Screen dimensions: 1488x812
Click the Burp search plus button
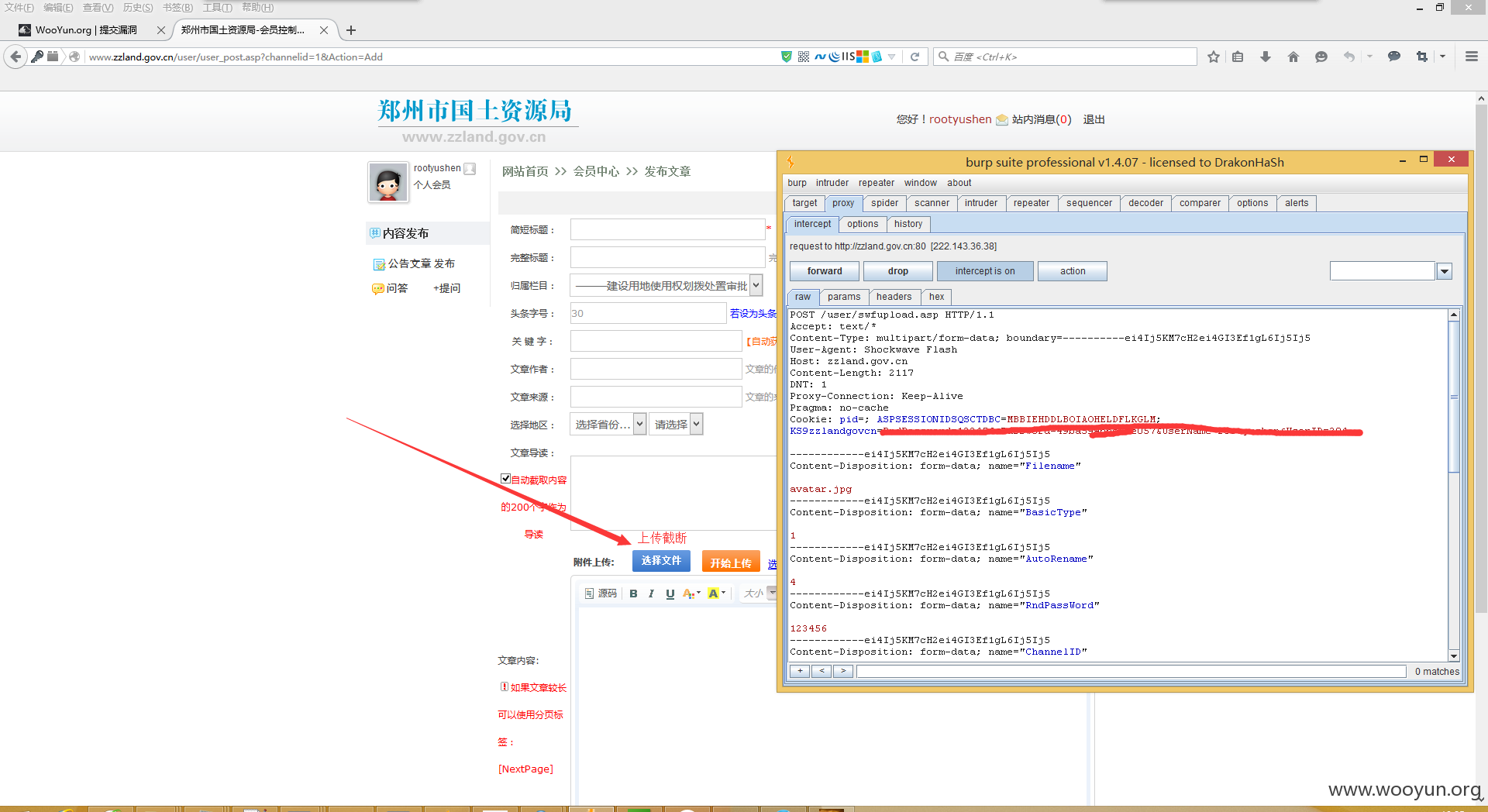tap(799, 671)
